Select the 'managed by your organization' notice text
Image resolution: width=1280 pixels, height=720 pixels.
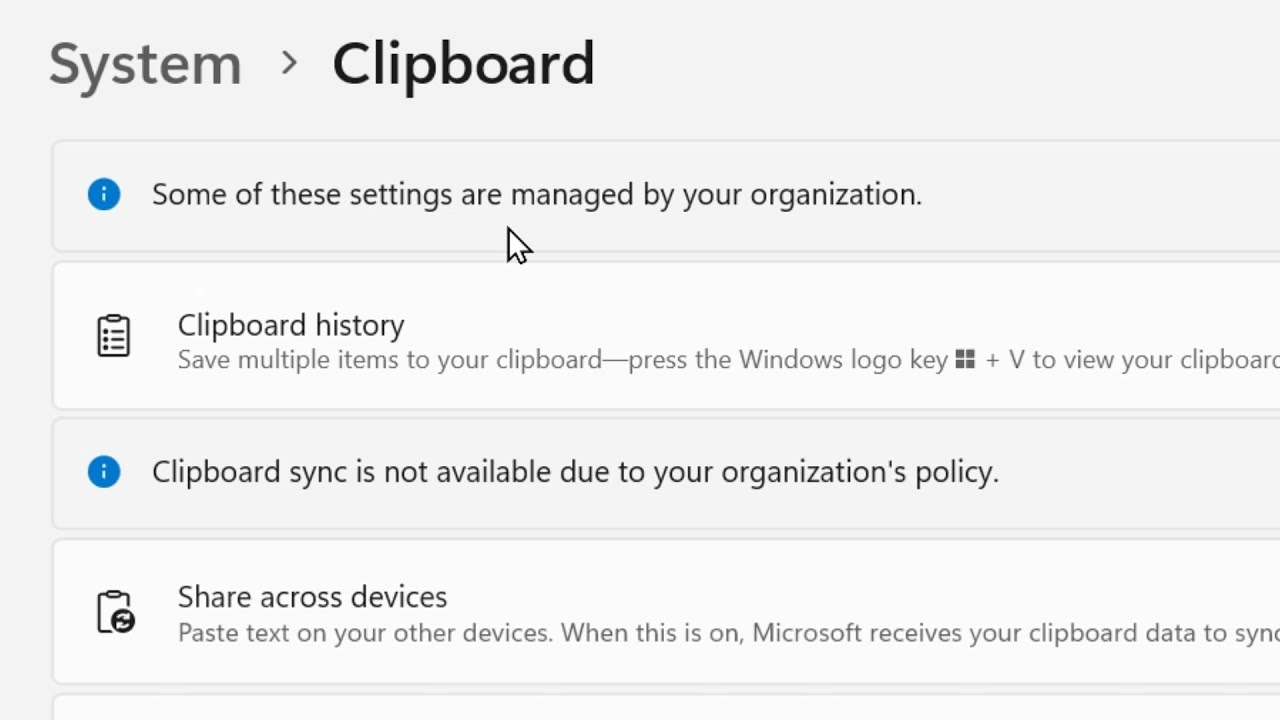tap(537, 194)
